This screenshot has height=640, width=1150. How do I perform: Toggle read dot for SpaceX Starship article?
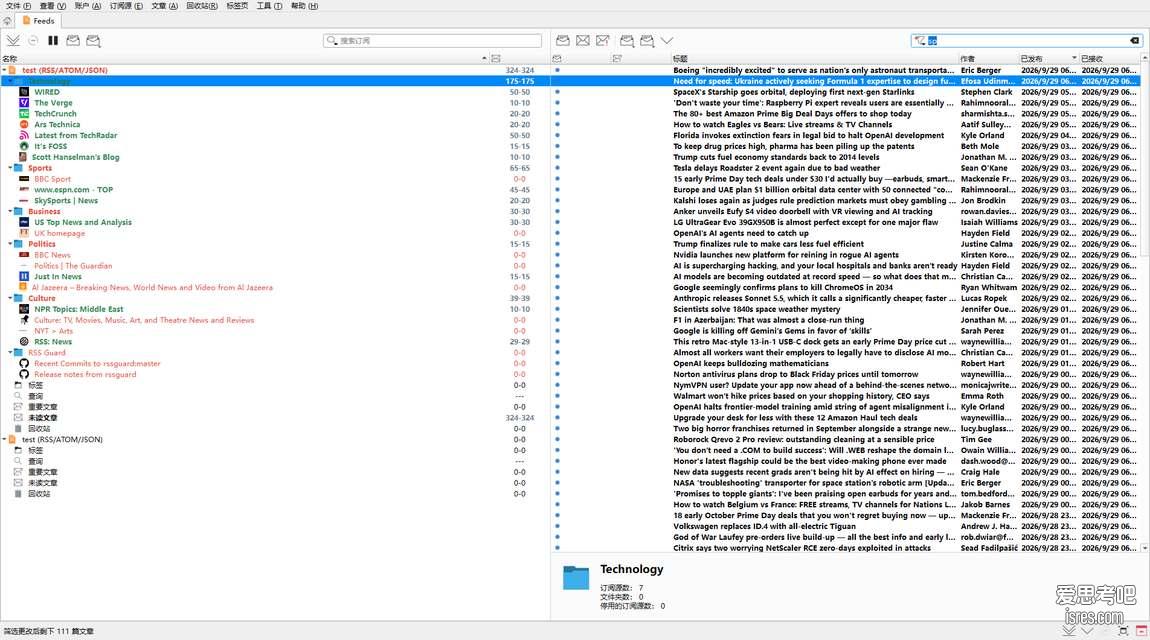click(557, 92)
